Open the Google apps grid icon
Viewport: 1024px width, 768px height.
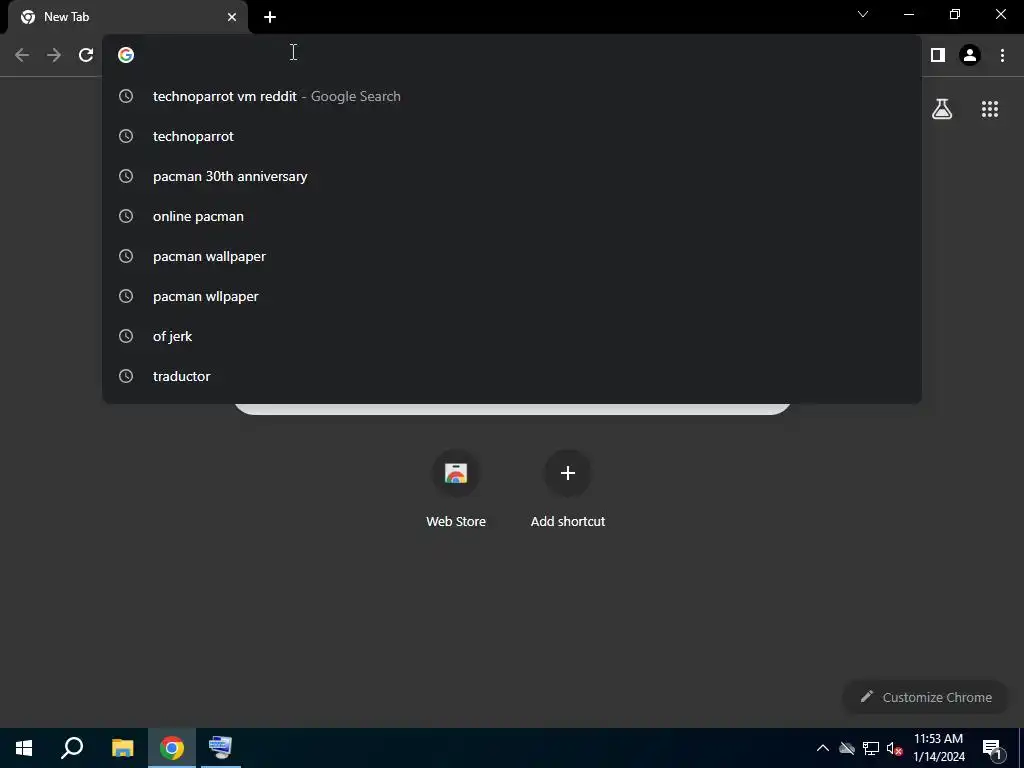[x=990, y=109]
